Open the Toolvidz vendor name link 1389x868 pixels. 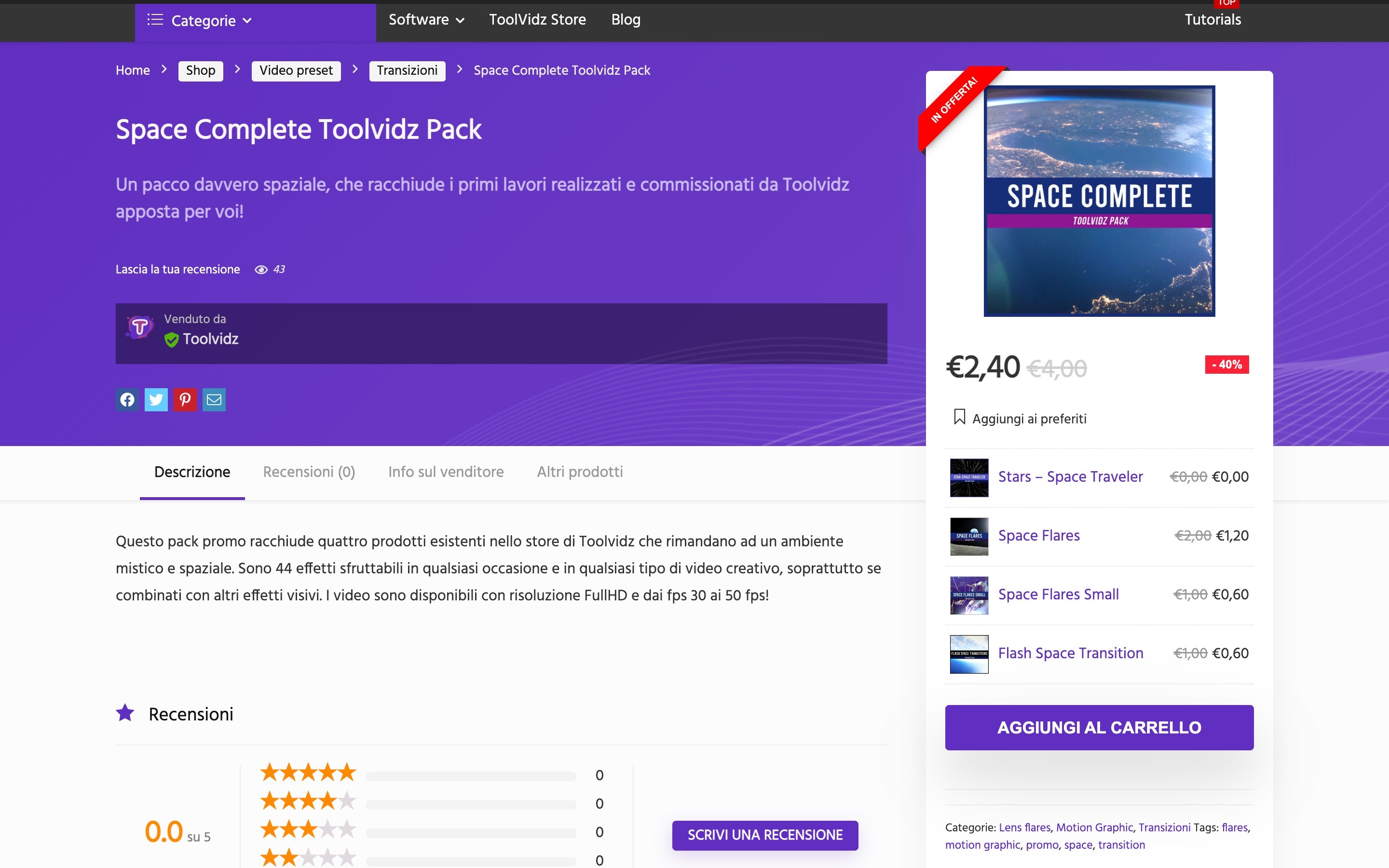[211, 339]
